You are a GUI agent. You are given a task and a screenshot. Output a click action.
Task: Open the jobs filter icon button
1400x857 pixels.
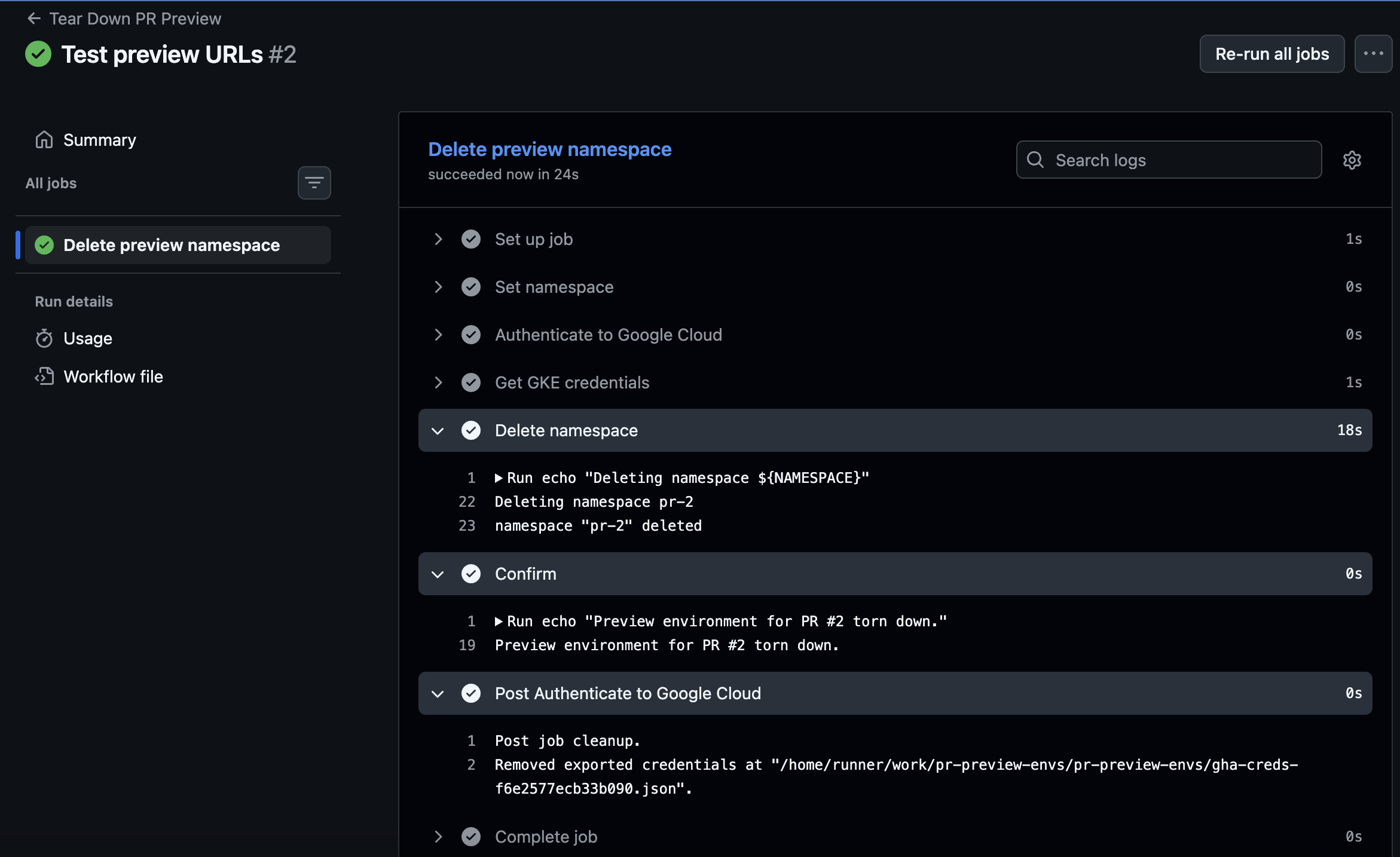pyautogui.click(x=314, y=183)
